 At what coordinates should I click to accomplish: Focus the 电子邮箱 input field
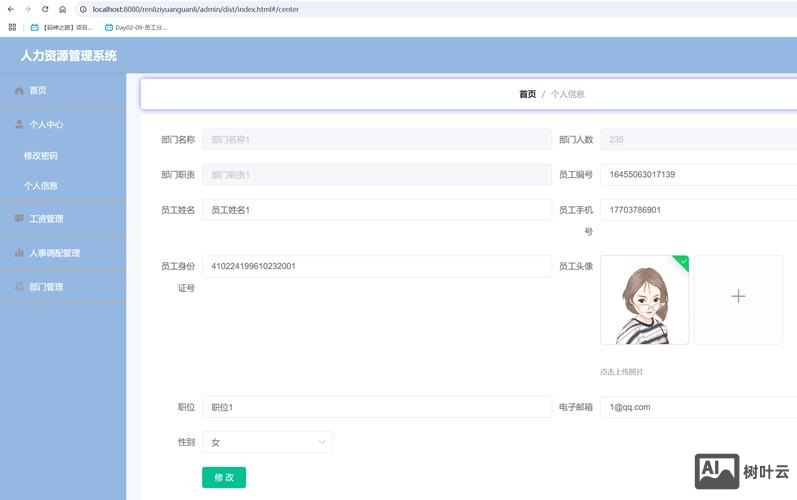pyautogui.click(x=698, y=407)
